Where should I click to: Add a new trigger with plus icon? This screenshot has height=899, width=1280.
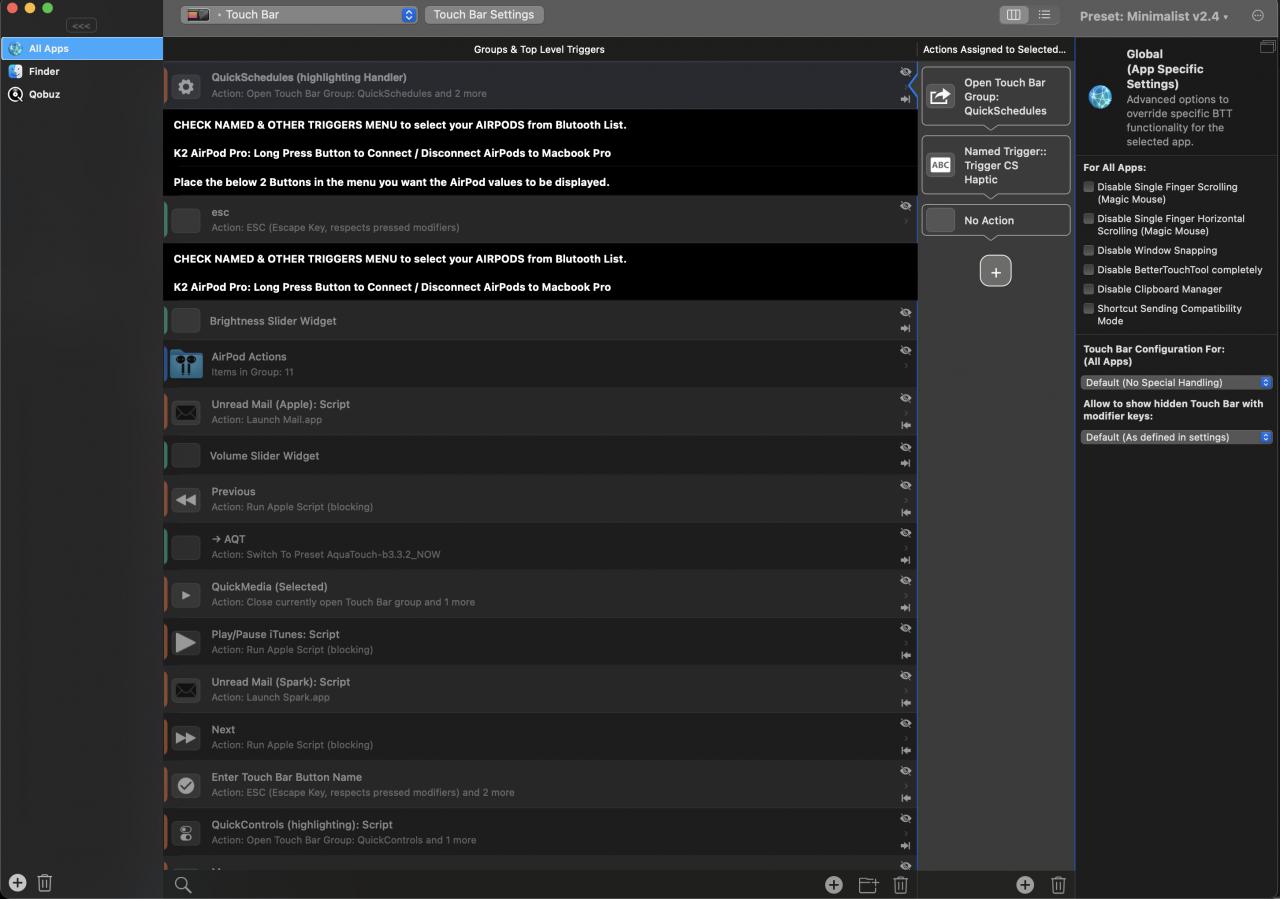pos(833,884)
